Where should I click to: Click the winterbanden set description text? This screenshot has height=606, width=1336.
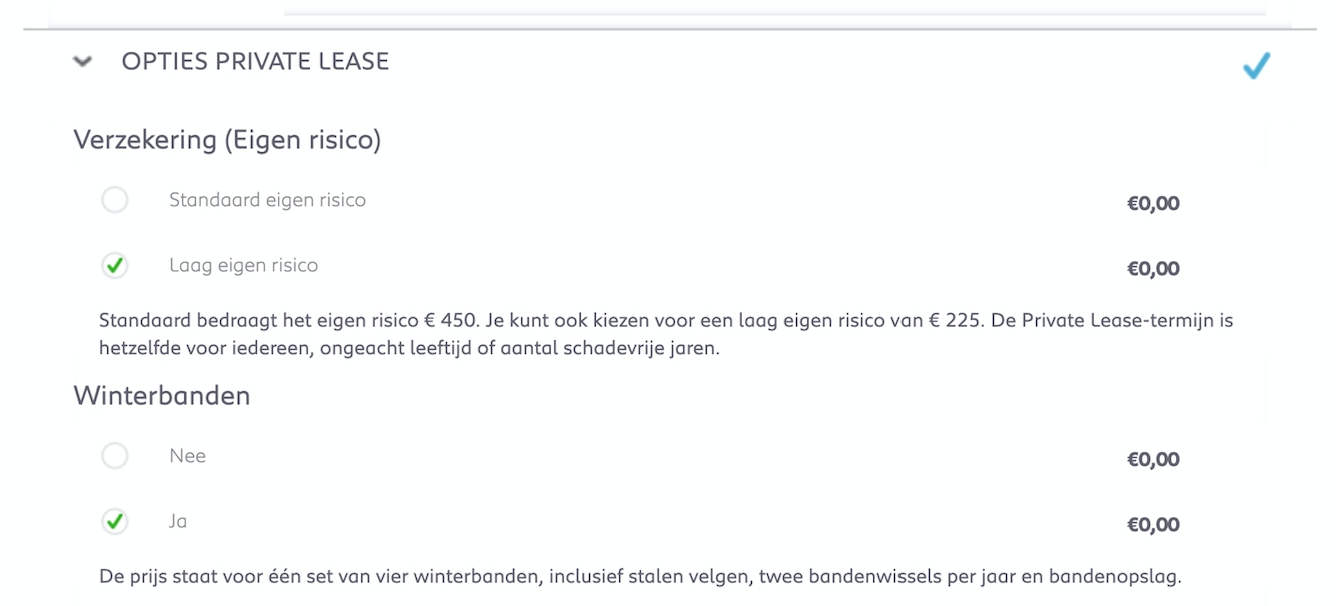[x=640, y=577]
